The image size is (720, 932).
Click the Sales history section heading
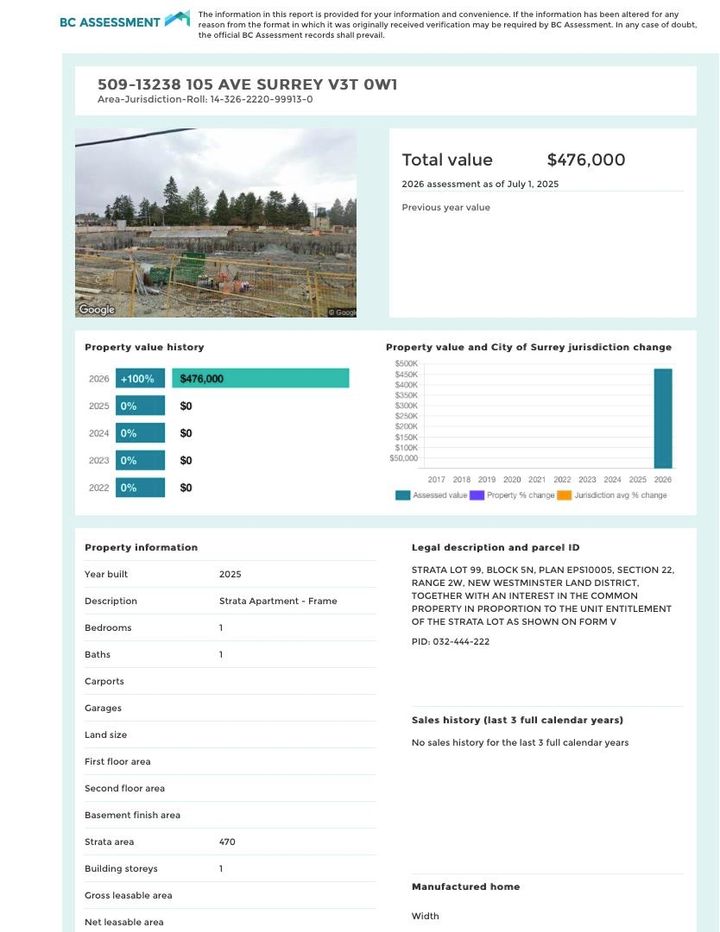(x=517, y=720)
